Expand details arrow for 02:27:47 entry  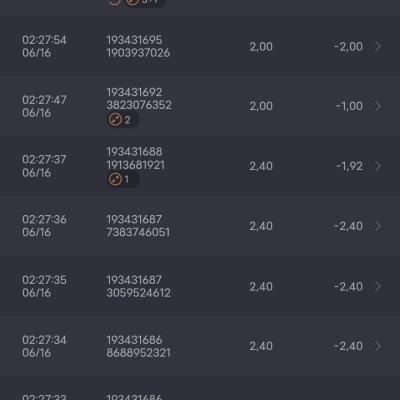pos(378,106)
